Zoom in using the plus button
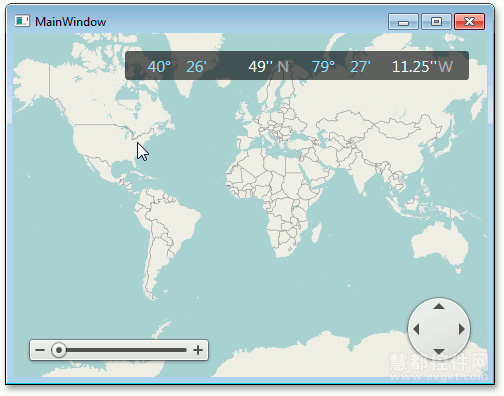 (x=198, y=350)
